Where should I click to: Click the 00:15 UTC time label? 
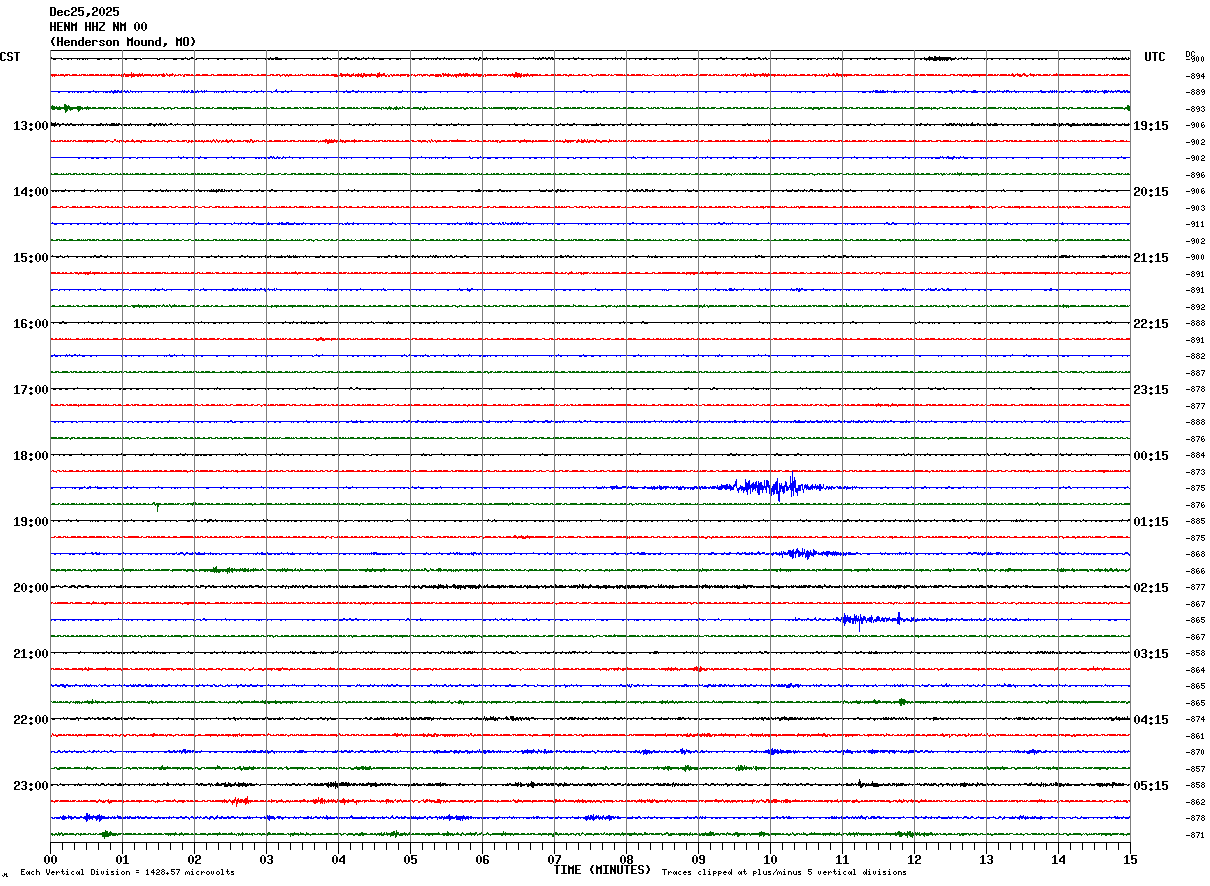coord(1150,455)
